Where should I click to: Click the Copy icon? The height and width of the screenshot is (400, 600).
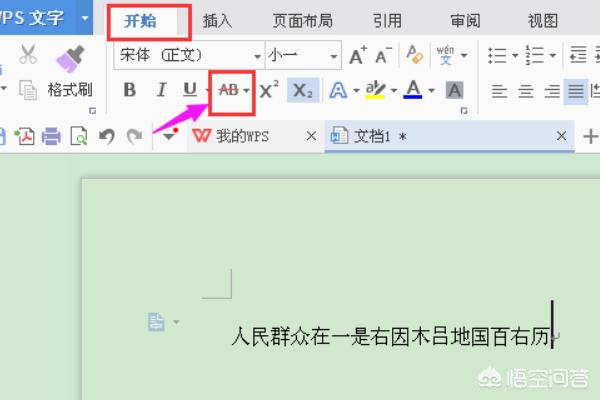(28, 90)
